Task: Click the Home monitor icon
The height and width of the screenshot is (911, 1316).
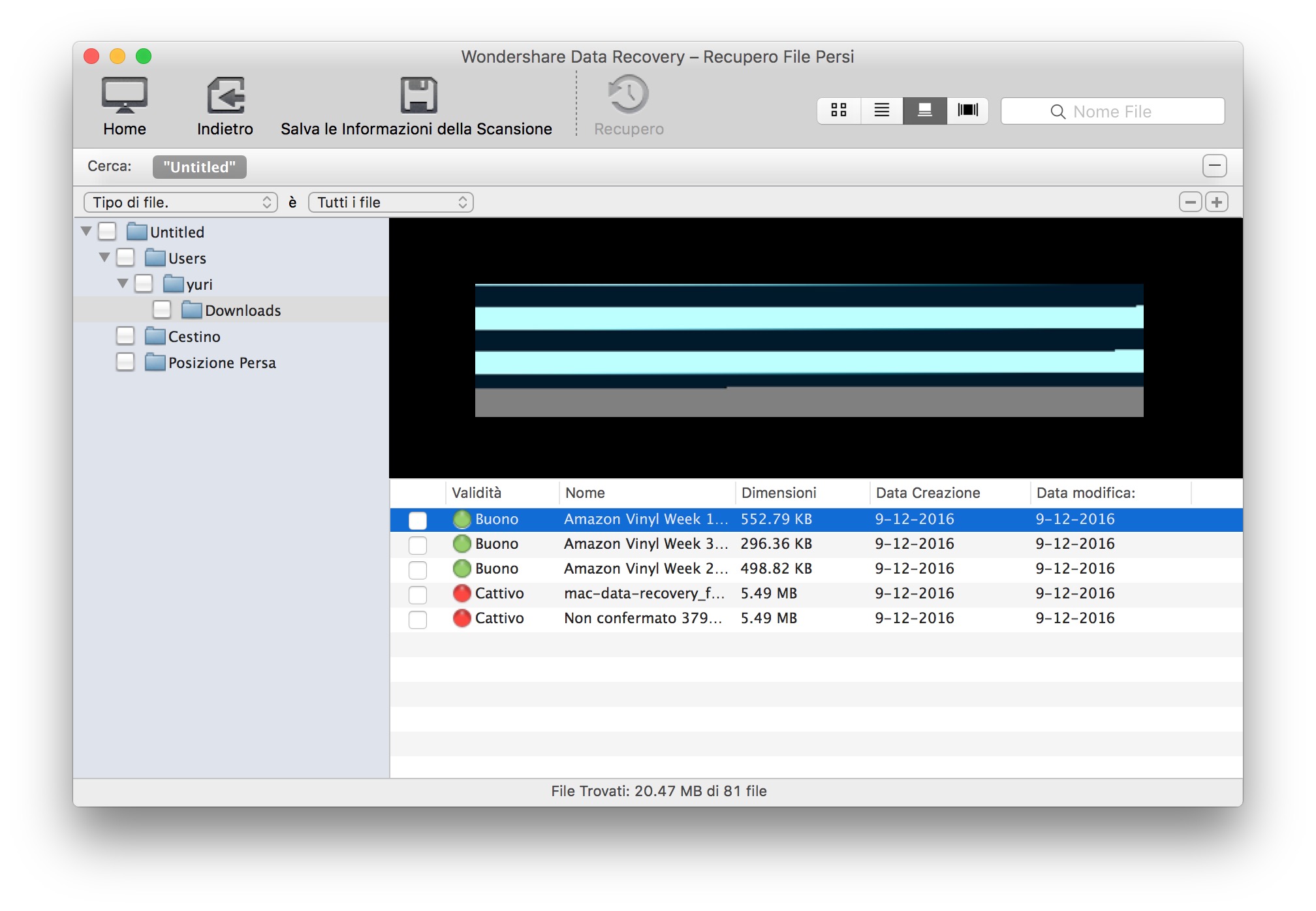Action: point(124,96)
